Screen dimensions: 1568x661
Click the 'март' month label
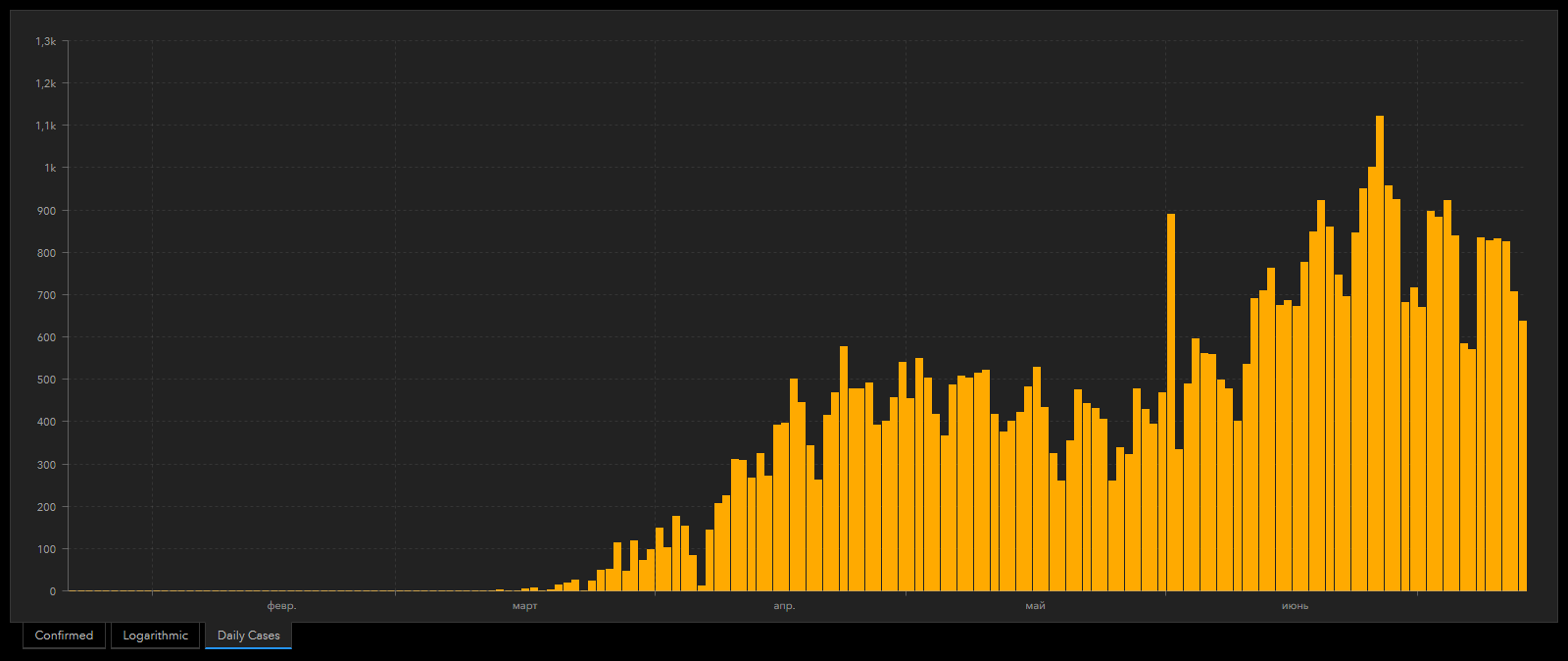click(x=524, y=606)
